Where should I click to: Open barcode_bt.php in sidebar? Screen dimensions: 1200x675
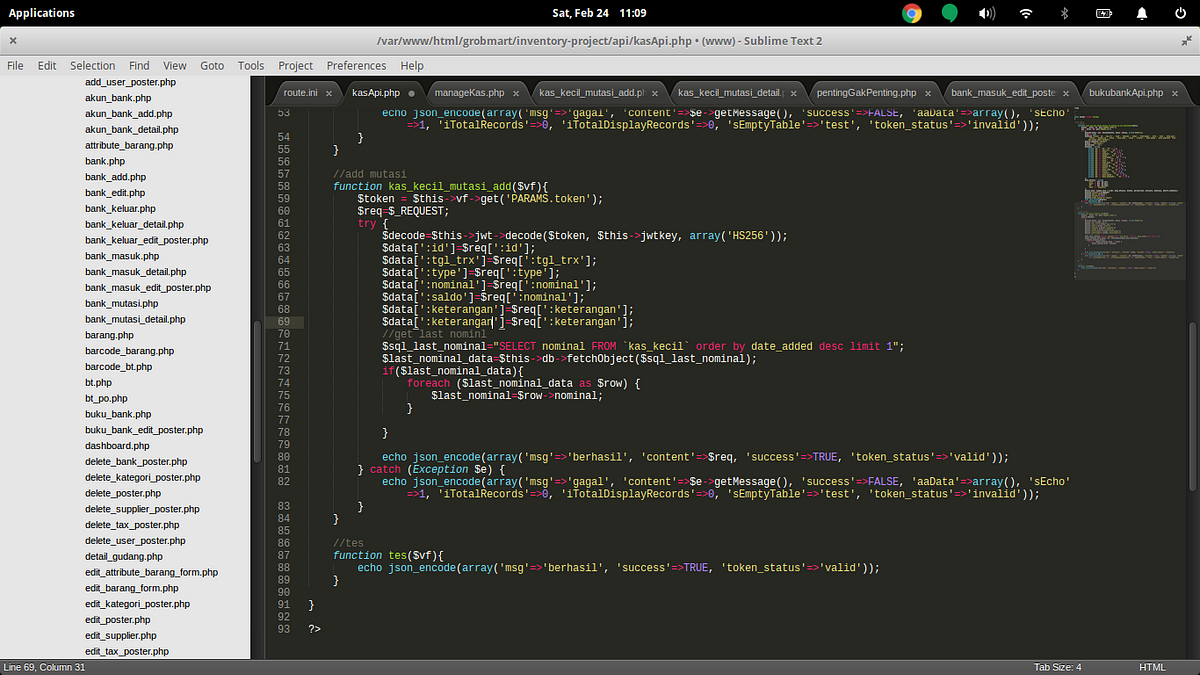point(118,366)
